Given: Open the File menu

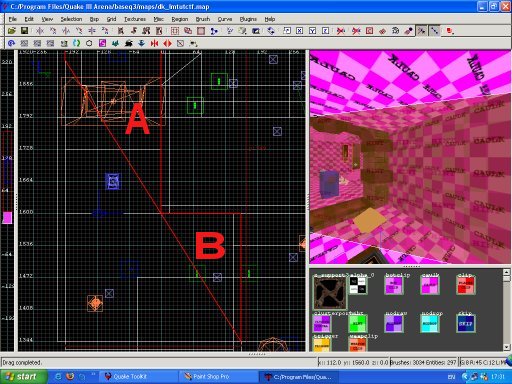Looking at the screenshot, I should (13, 19).
